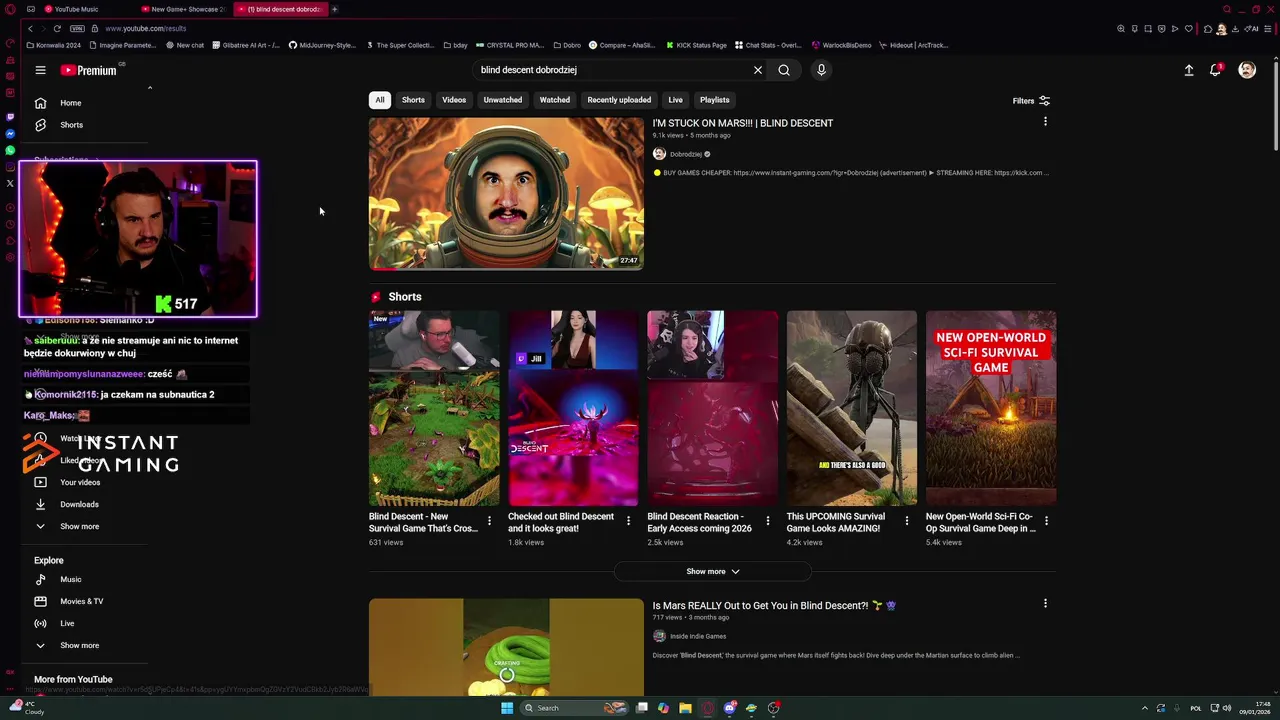Open YouTube notifications bell

pyautogui.click(x=1215, y=70)
